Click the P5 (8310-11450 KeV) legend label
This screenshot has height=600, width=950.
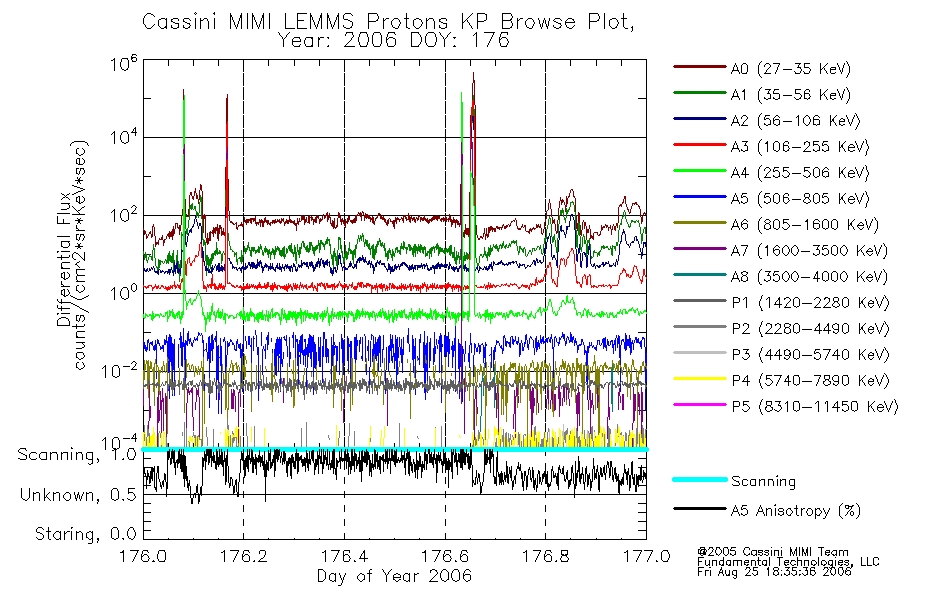815,406
